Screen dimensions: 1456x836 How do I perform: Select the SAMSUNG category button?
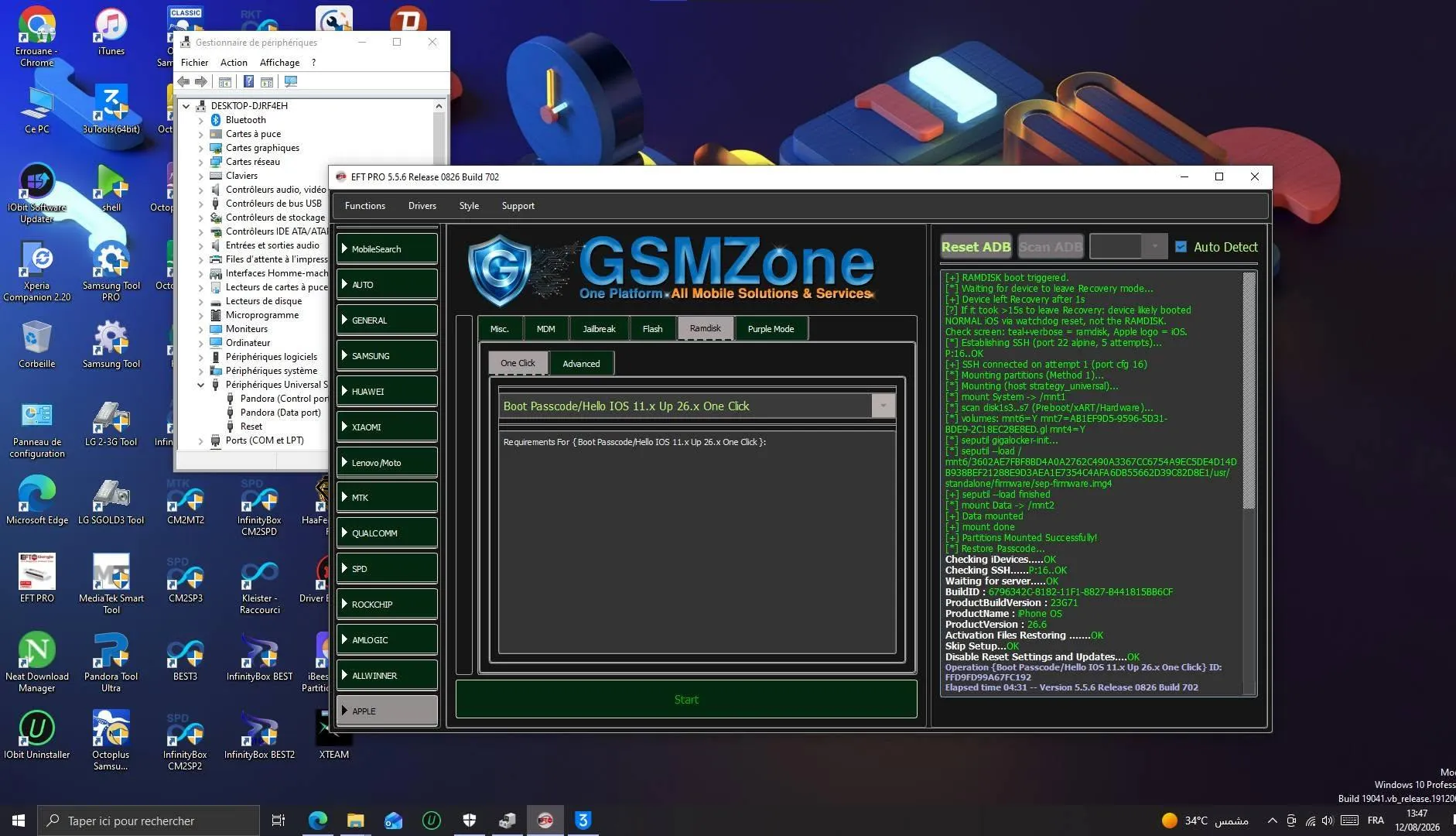tap(387, 356)
